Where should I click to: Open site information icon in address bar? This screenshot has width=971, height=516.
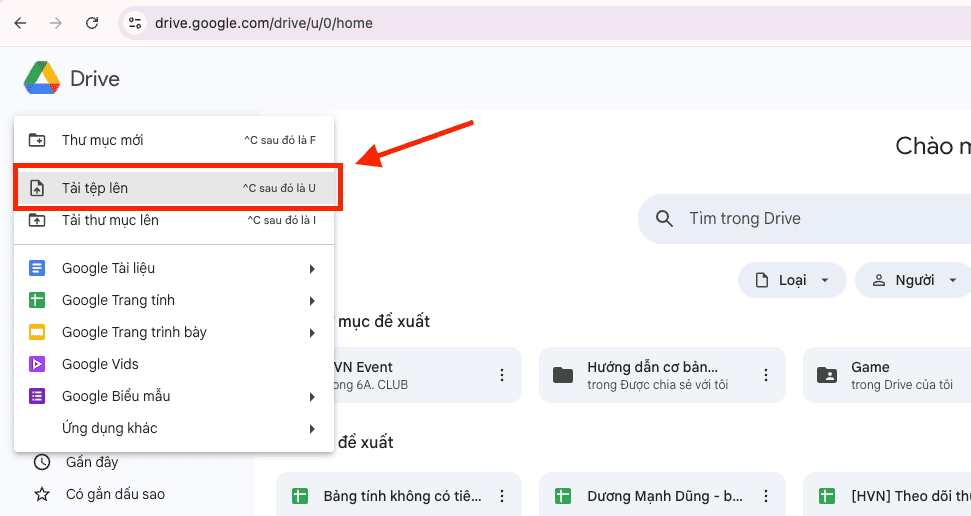pyautogui.click(x=135, y=23)
